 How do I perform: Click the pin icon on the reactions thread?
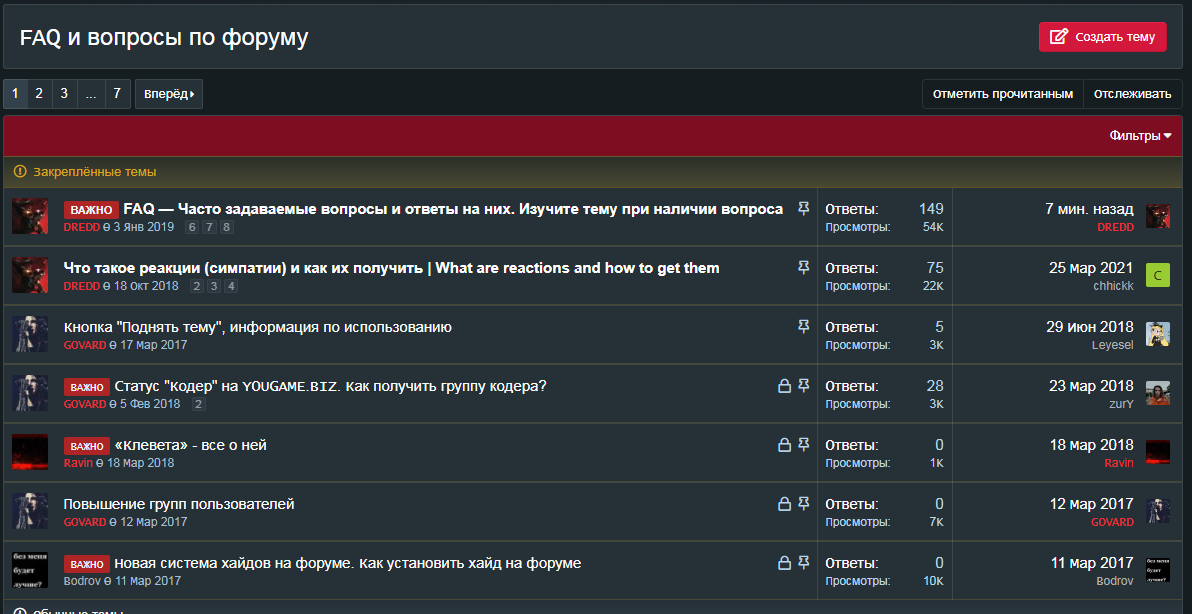[x=803, y=268]
